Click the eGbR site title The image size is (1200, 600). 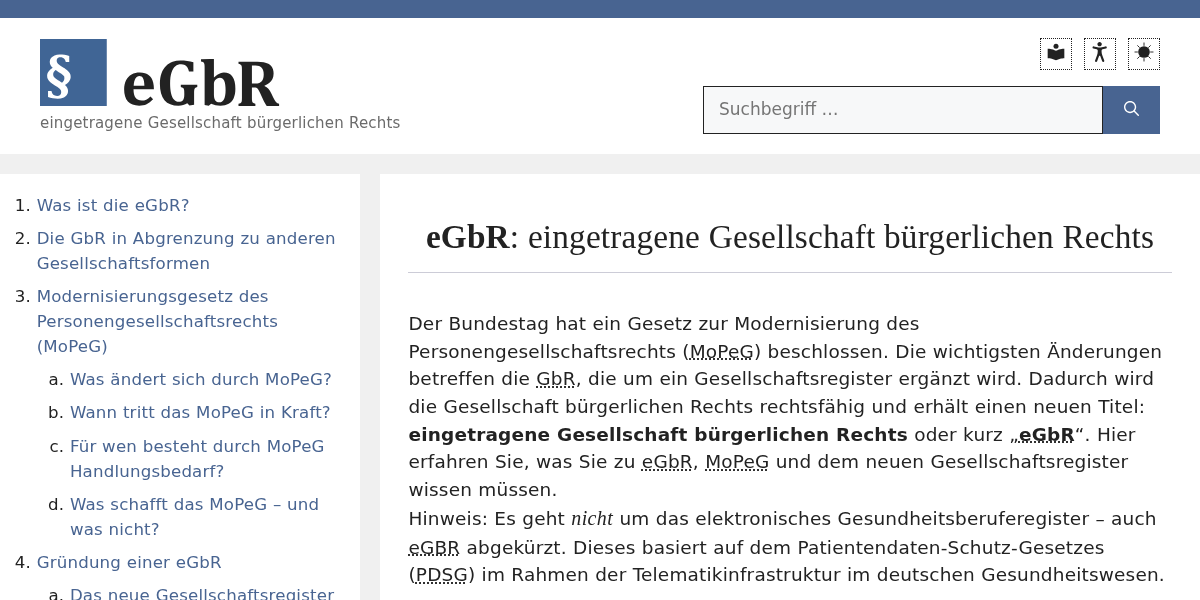200,85
